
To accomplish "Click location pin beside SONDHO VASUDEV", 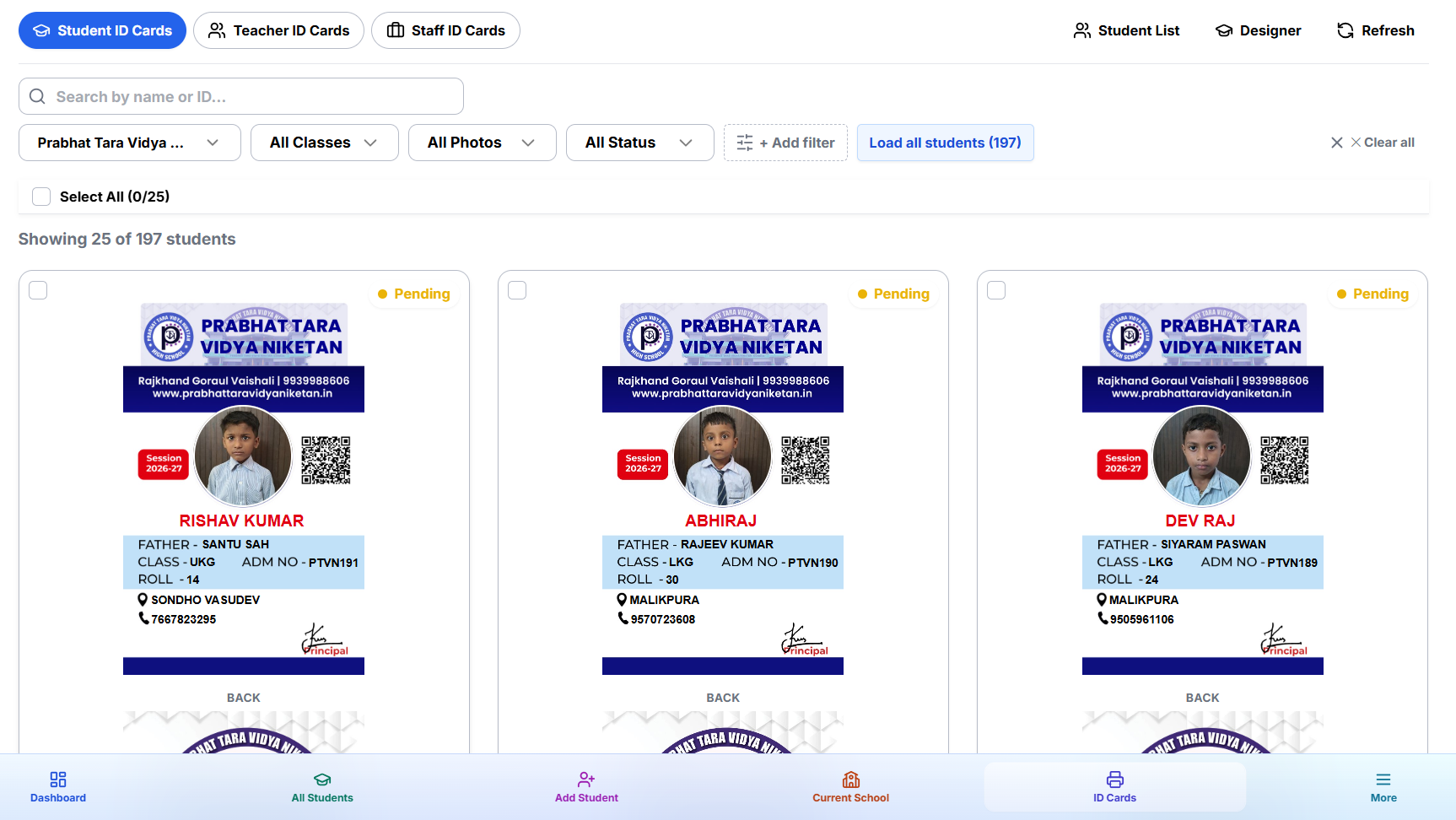I will tap(143, 600).
